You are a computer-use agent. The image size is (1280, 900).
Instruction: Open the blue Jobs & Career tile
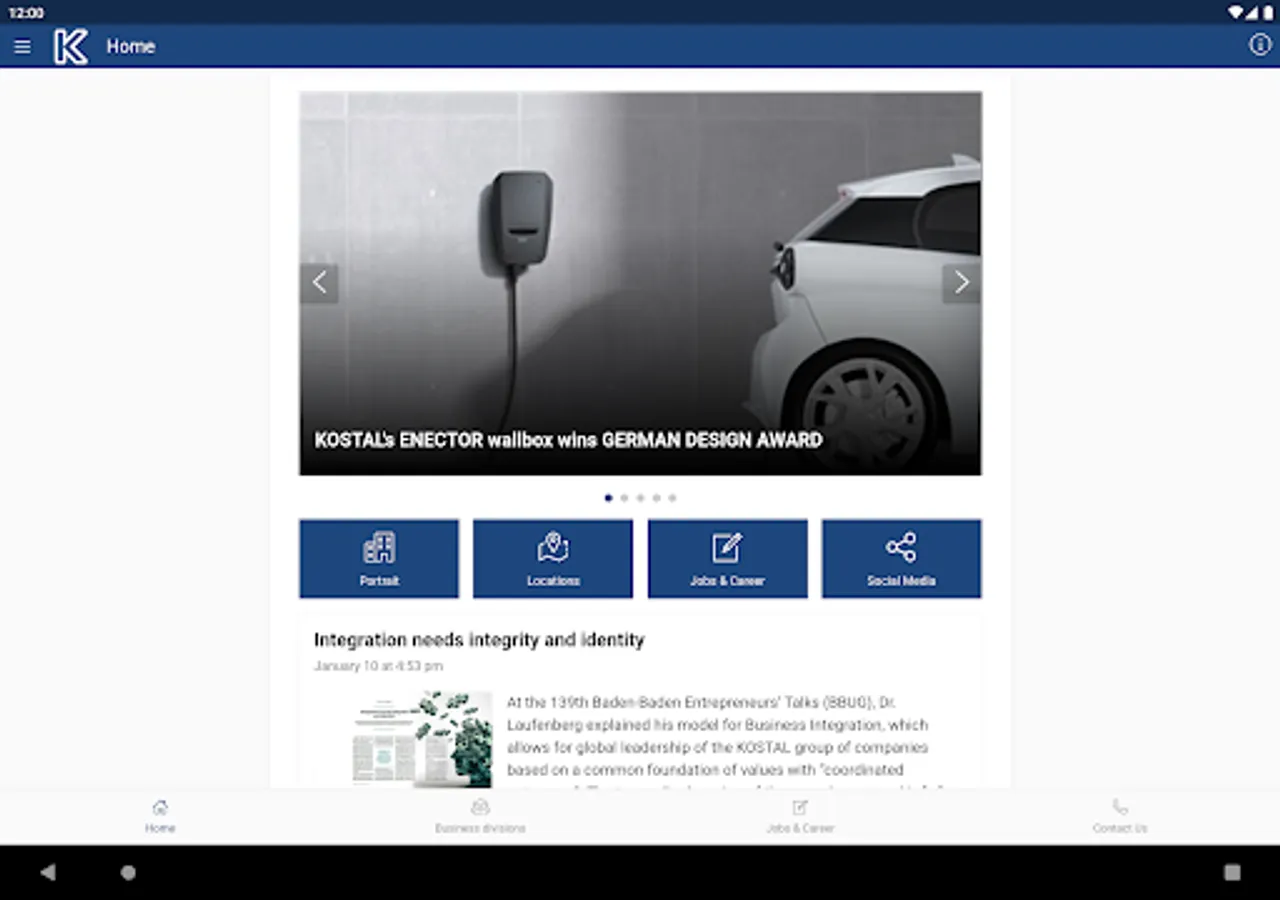728,558
